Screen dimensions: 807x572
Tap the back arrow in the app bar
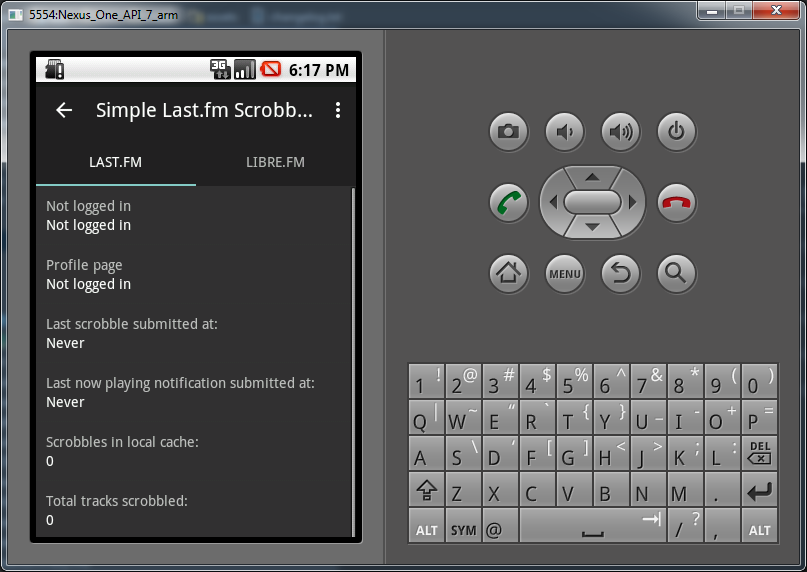click(x=64, y=110)
